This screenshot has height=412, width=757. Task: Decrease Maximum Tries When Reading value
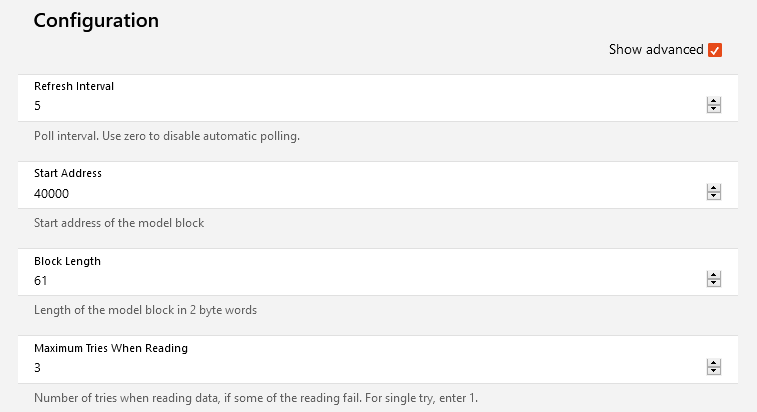pos(714,372)
